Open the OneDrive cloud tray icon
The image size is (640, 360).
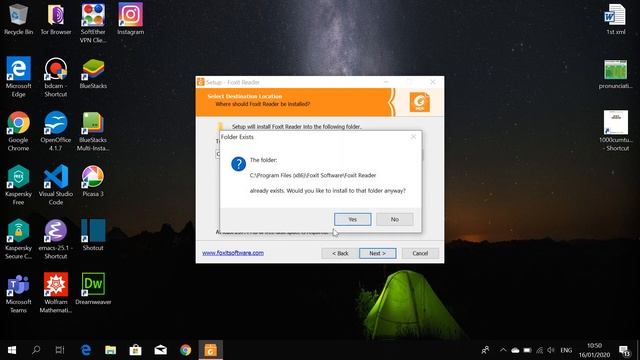click(516, 350)
